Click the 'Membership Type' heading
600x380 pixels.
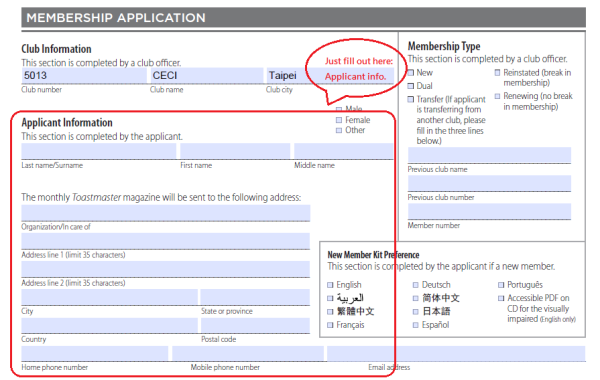point(444,46)
